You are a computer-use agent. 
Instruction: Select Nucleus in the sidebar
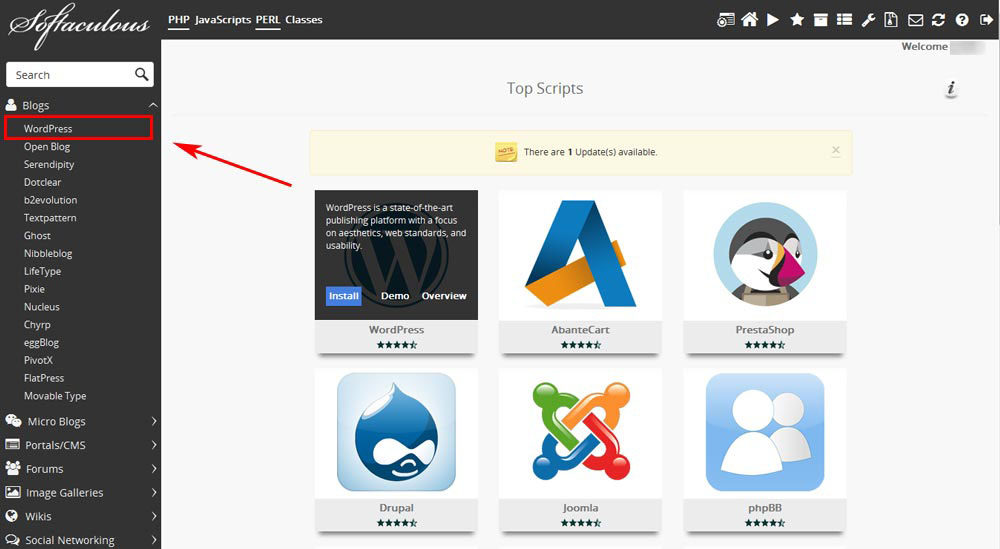click(x=41, y=307)
